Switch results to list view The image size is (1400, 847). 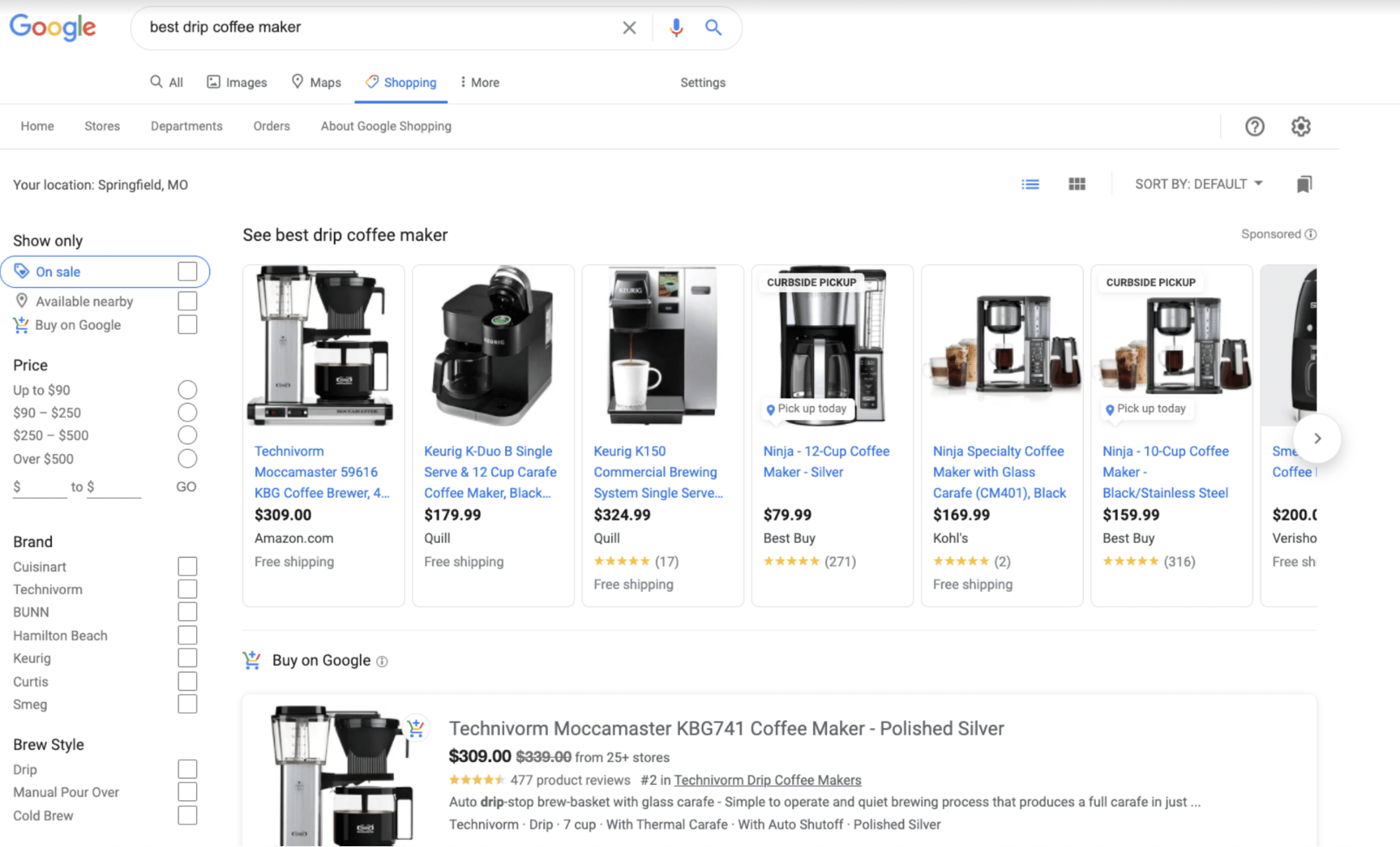(1030, 184)
